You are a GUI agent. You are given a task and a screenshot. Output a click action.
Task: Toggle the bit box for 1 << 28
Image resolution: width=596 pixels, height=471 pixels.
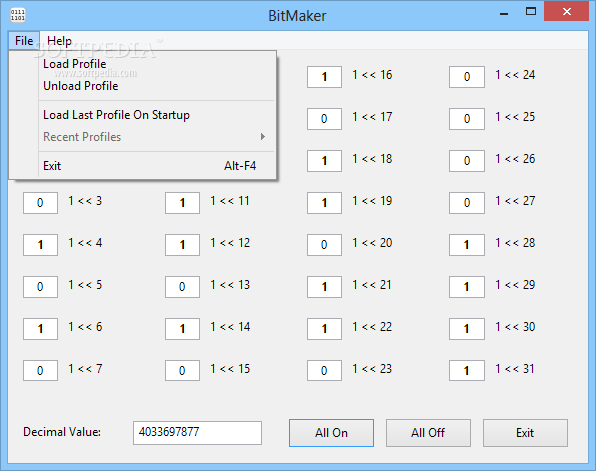[x=467, y=245]
